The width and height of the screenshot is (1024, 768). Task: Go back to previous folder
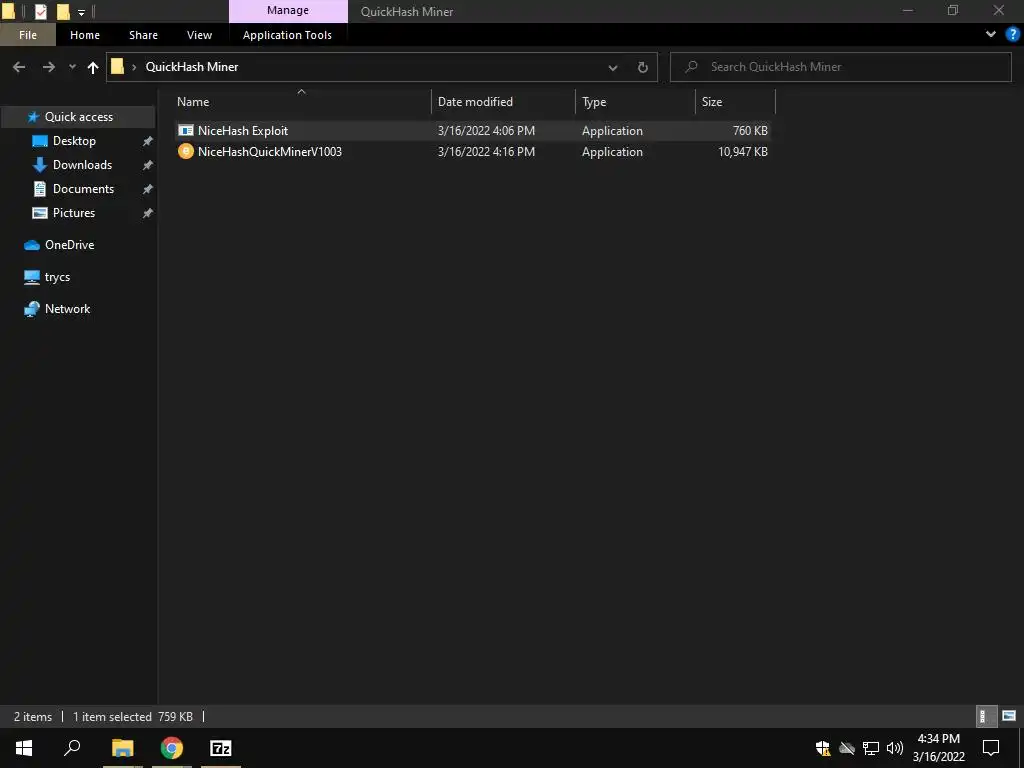(19, 67)
